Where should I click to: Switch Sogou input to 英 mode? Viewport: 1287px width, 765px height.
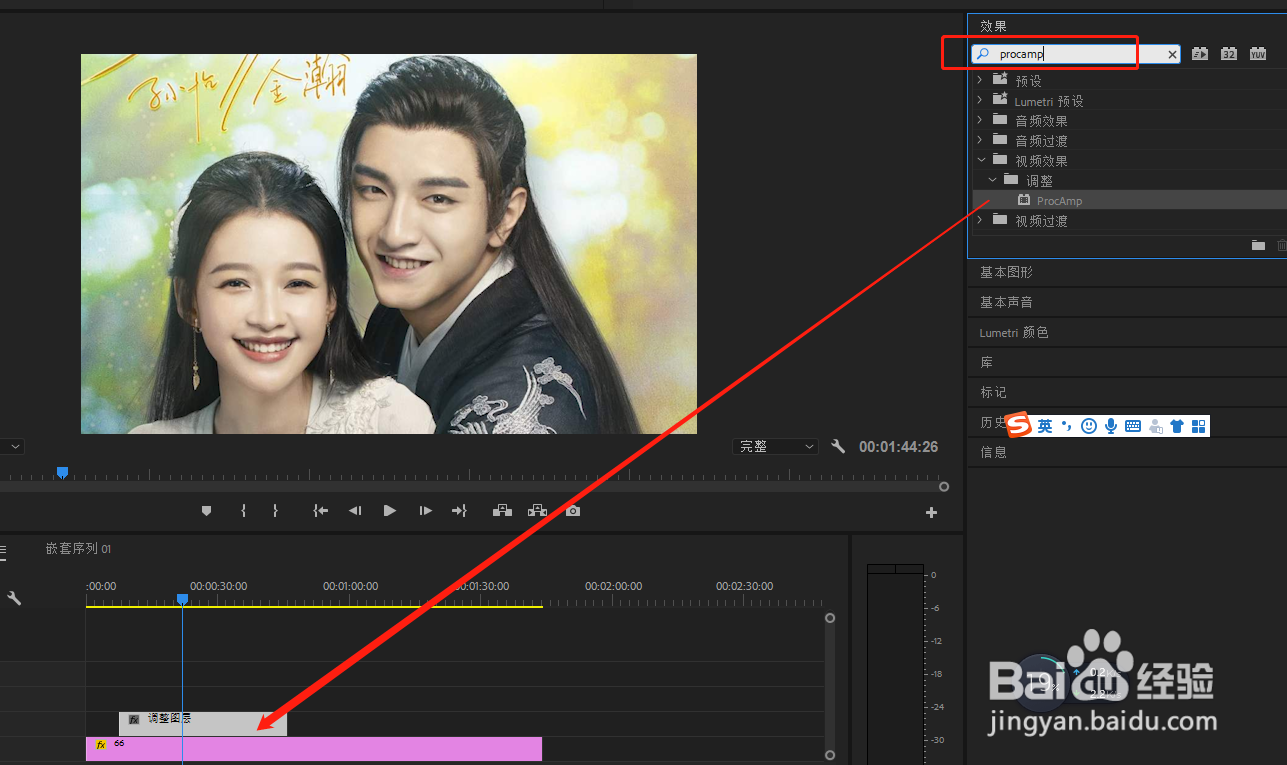coord(1044,426)
